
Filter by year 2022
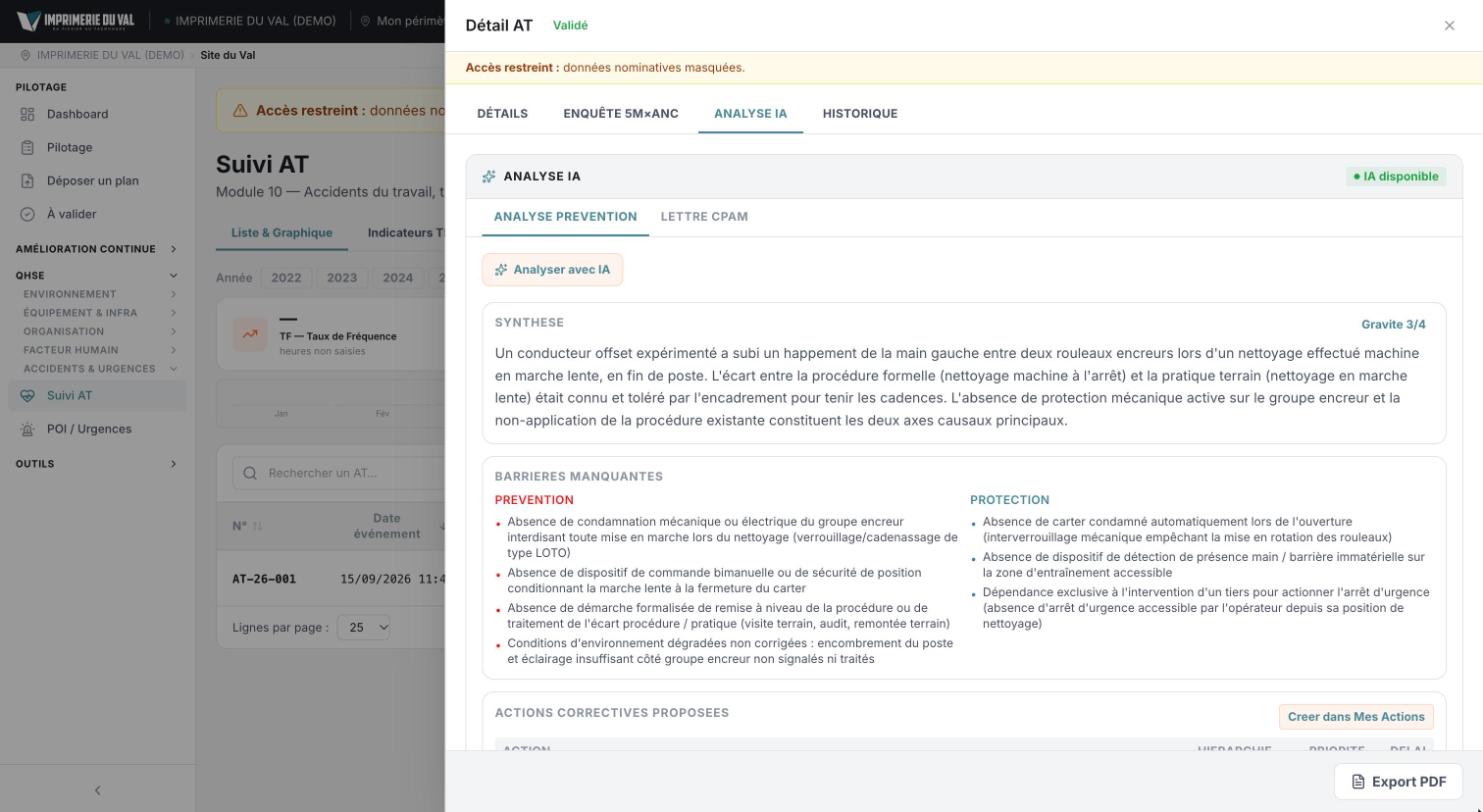click(286, 278)
